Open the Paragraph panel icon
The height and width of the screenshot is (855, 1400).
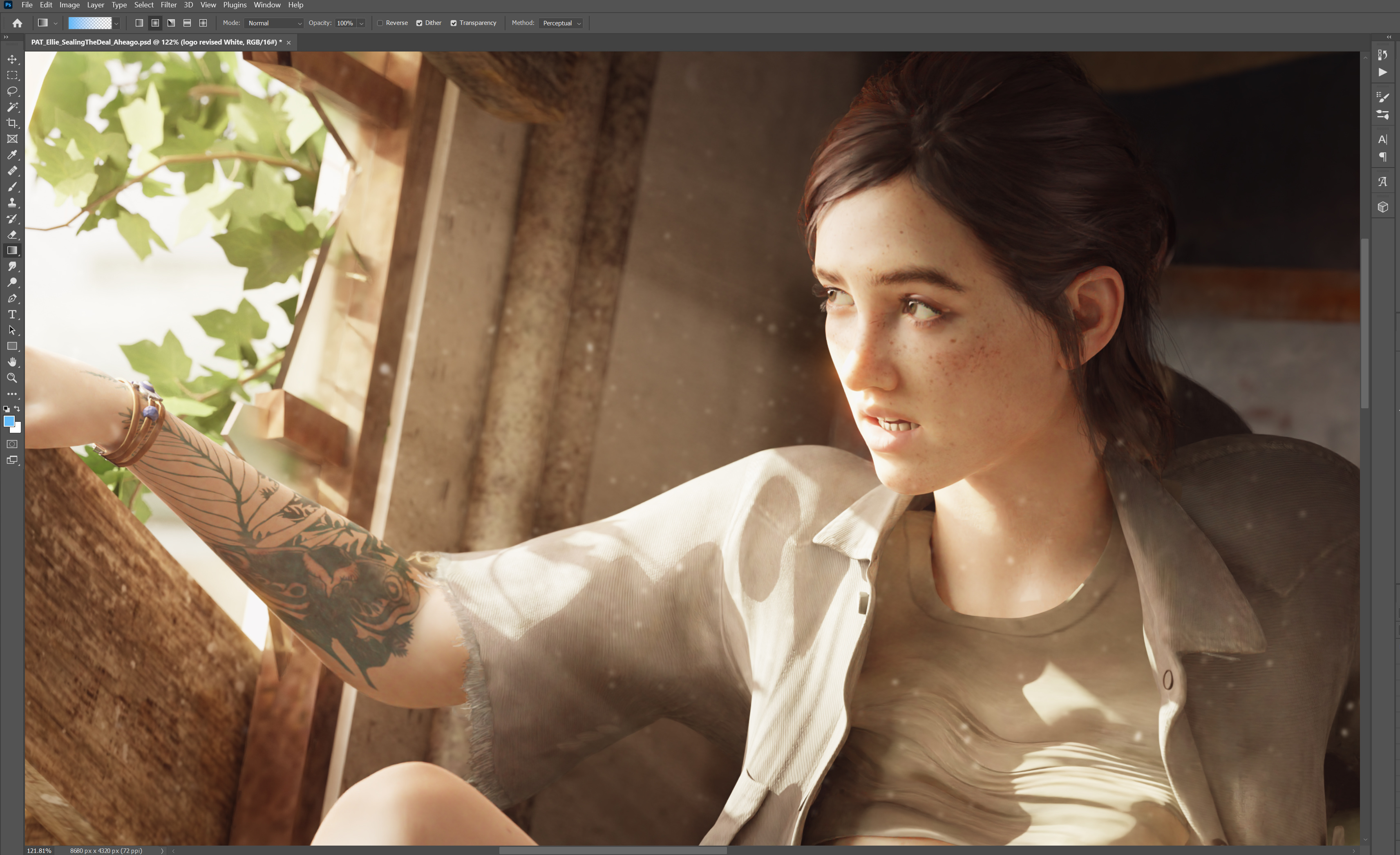1383,157
